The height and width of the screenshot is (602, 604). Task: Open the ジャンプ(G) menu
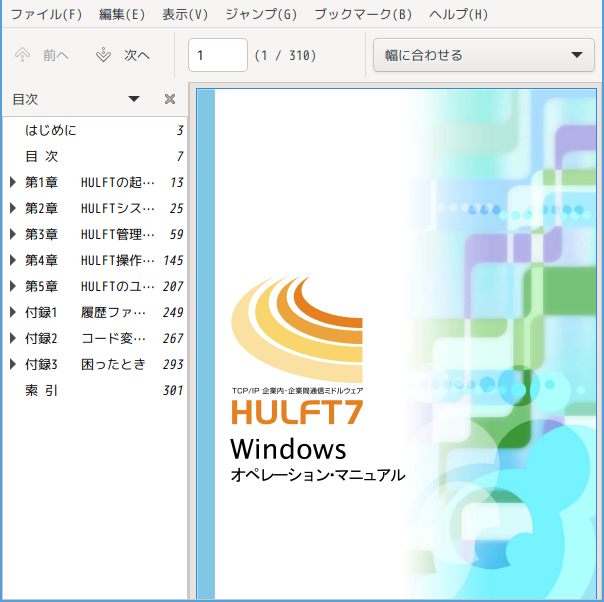tap(261, 15)
